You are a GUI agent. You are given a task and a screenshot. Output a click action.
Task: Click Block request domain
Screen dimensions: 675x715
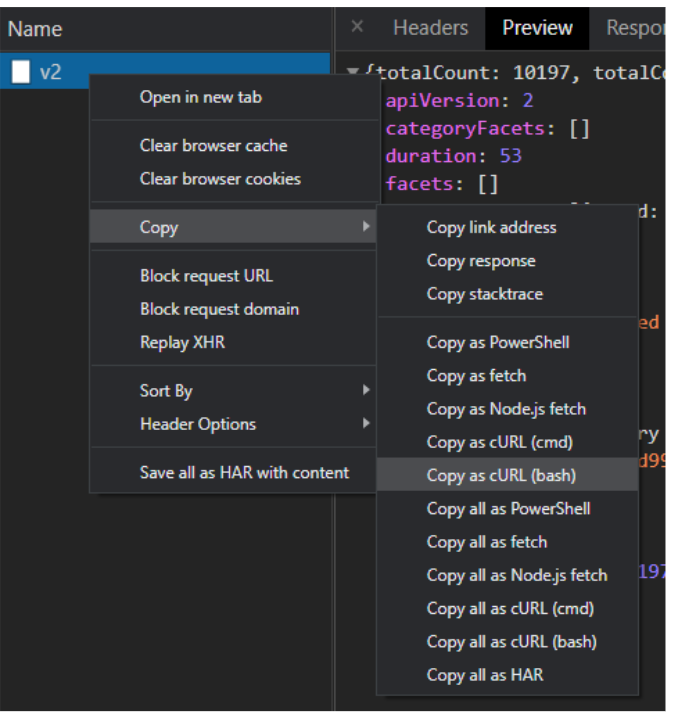click(219, 309)
